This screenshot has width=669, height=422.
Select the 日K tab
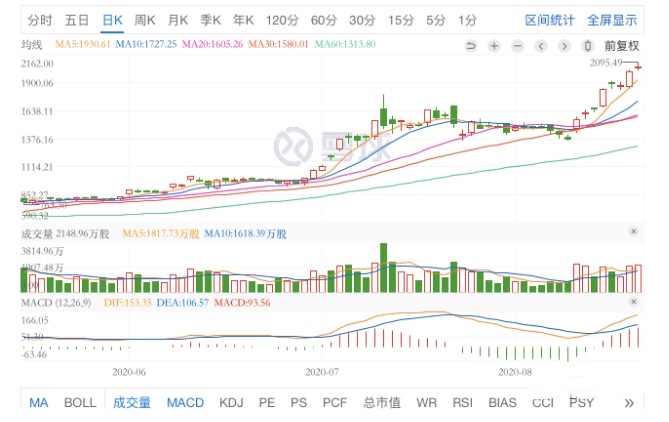[x=113, y=20]
